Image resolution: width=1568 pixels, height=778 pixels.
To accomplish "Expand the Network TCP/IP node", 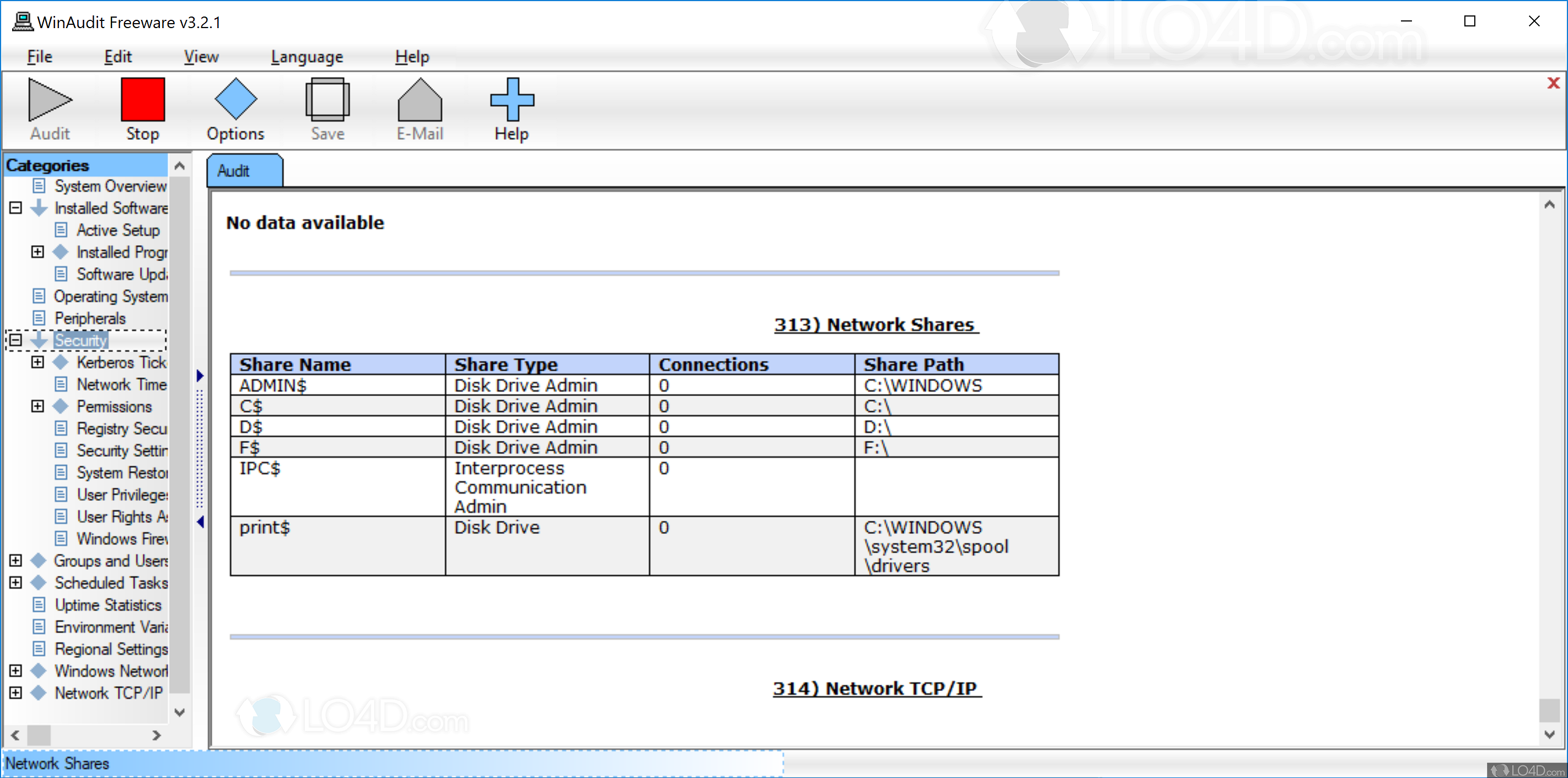I will click(x=14, y=693).
